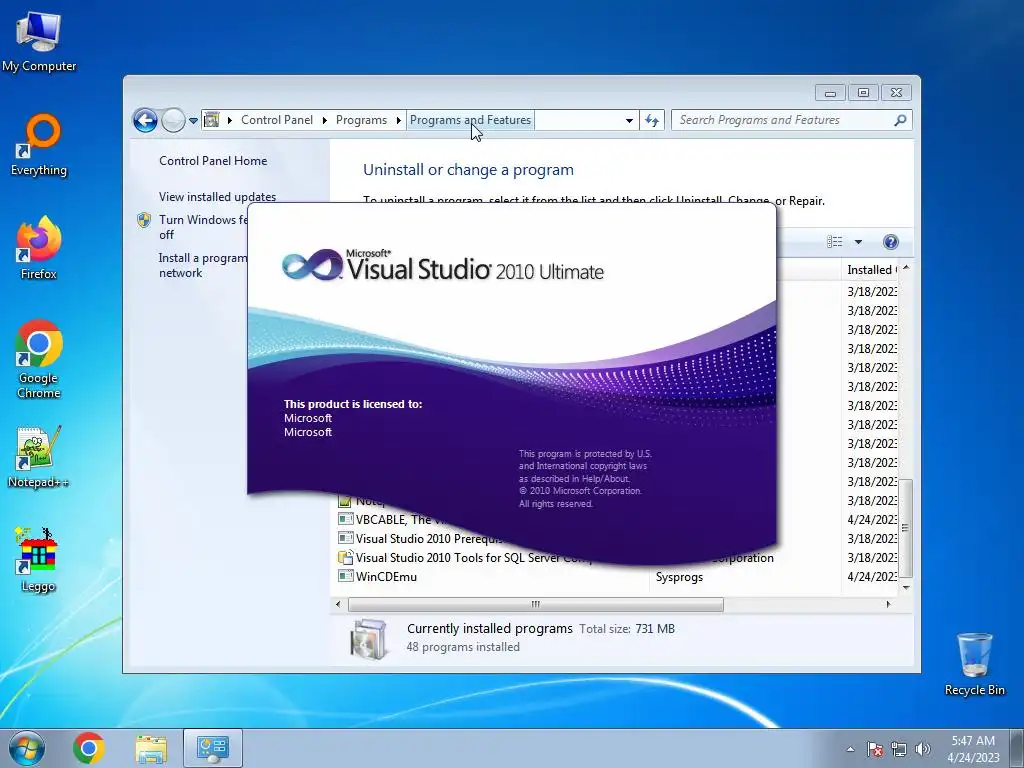Open Turn Windows features on or off
This screenshot has width=1024, height=768.
pos(203,227)
